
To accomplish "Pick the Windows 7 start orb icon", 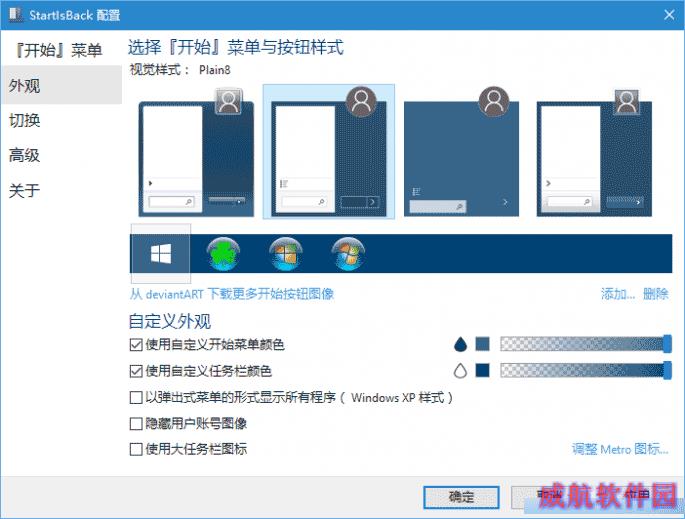I will point(348,254).
